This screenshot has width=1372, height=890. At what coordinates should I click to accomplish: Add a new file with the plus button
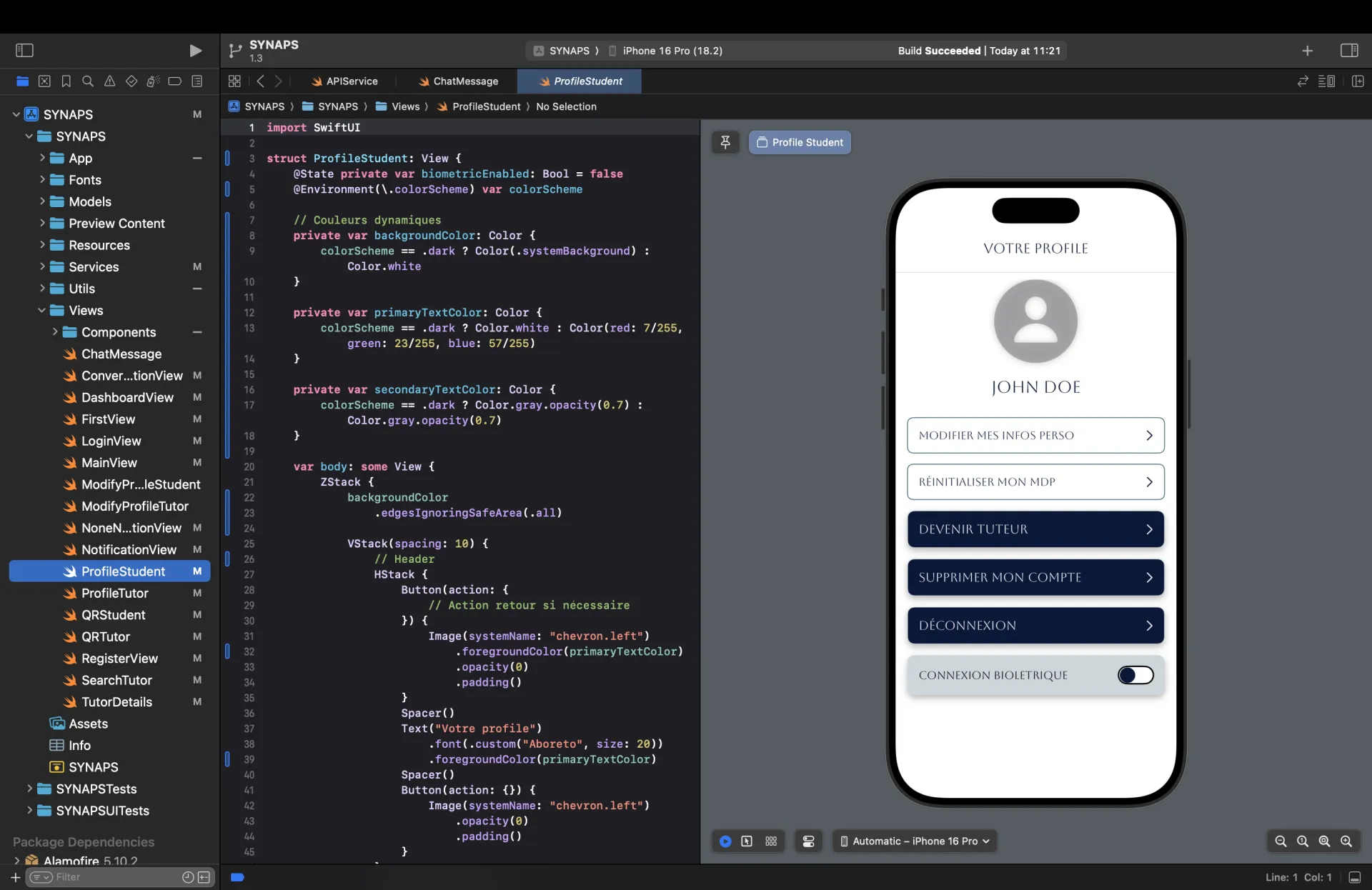(15, 878)
